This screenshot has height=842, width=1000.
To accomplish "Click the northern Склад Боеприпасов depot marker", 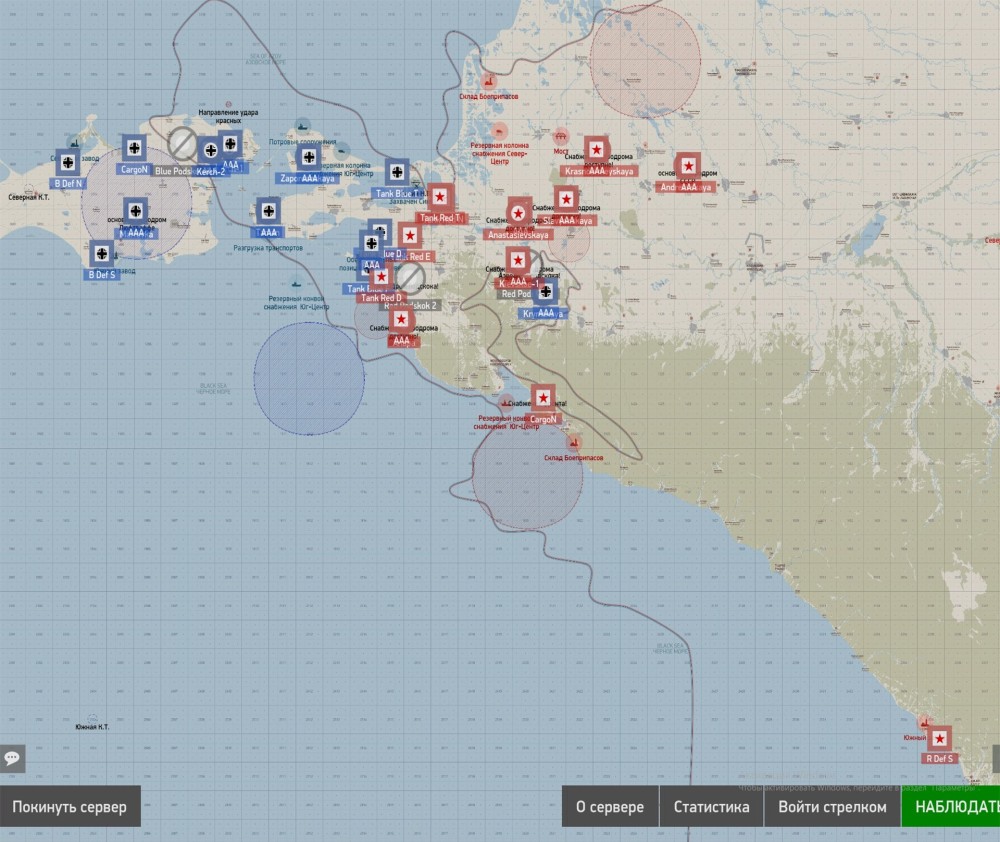I will tap(489, 82).
